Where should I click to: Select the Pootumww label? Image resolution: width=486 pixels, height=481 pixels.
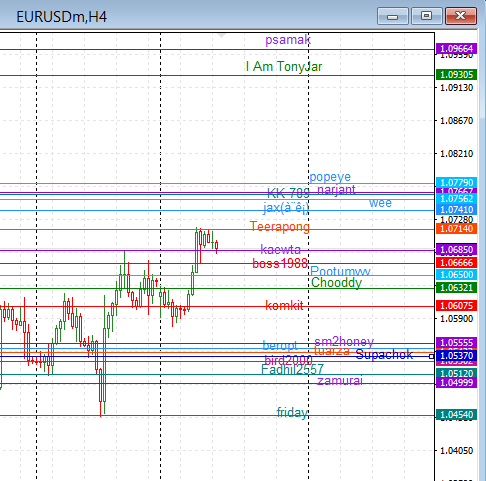tap(340, 271)
